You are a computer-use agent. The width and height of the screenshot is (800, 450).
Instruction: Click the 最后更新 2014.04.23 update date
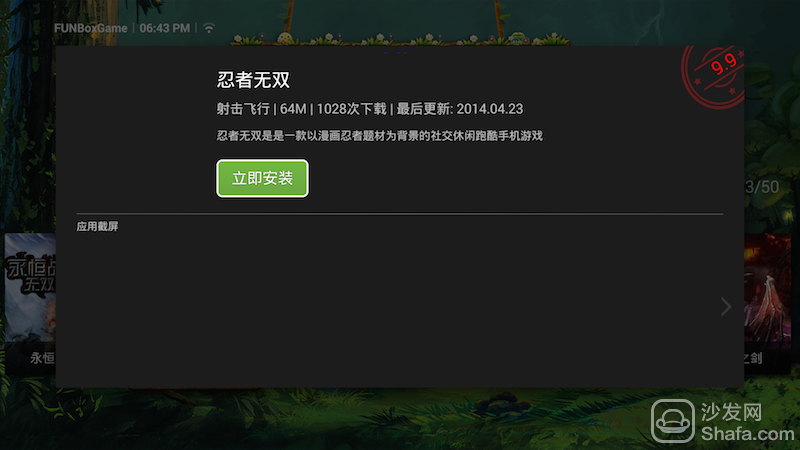click(x=460, y=109)
